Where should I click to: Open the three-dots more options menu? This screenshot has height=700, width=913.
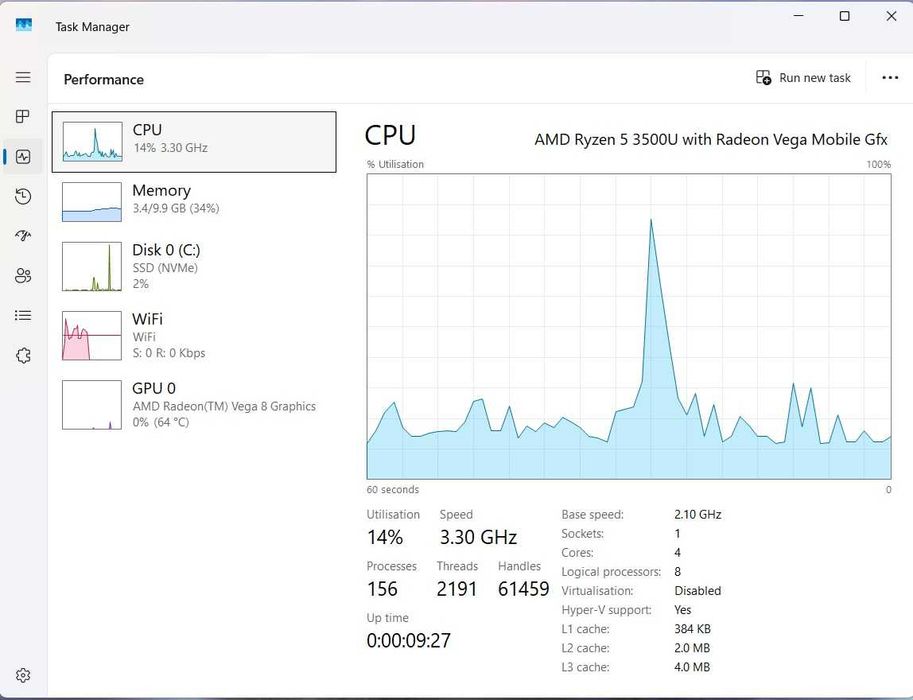[x=890, y=78]
